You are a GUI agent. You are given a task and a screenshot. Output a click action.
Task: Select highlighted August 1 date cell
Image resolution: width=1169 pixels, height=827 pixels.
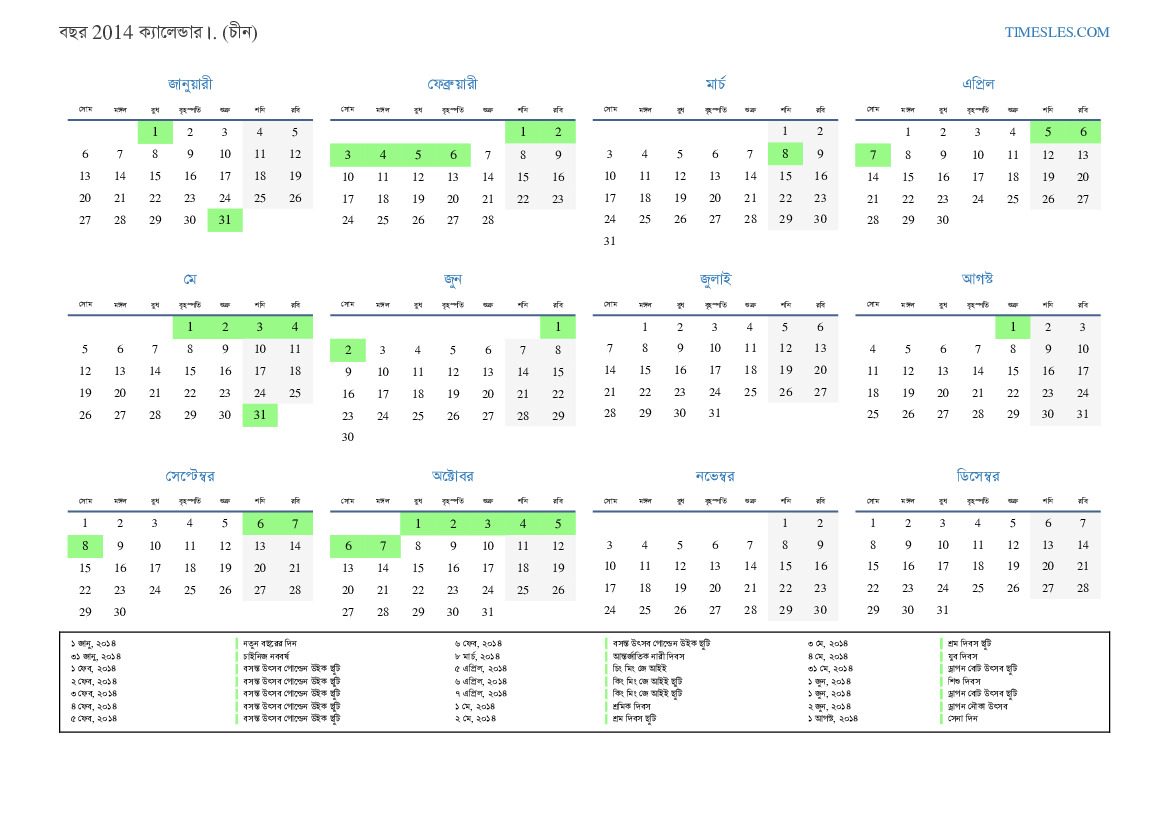coord(1012,327)
